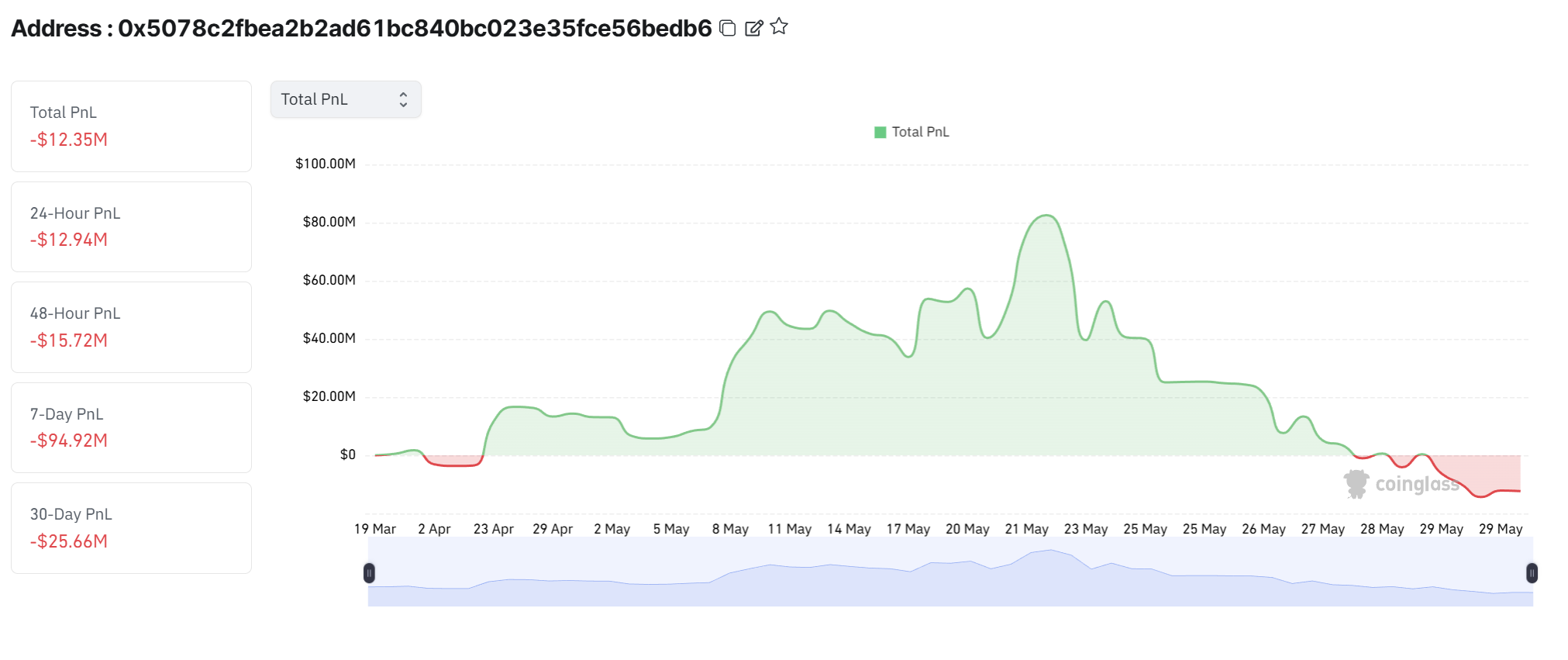Click the coinglass watermark logo
The image size is (1568, 660).
coord(1401,484)
